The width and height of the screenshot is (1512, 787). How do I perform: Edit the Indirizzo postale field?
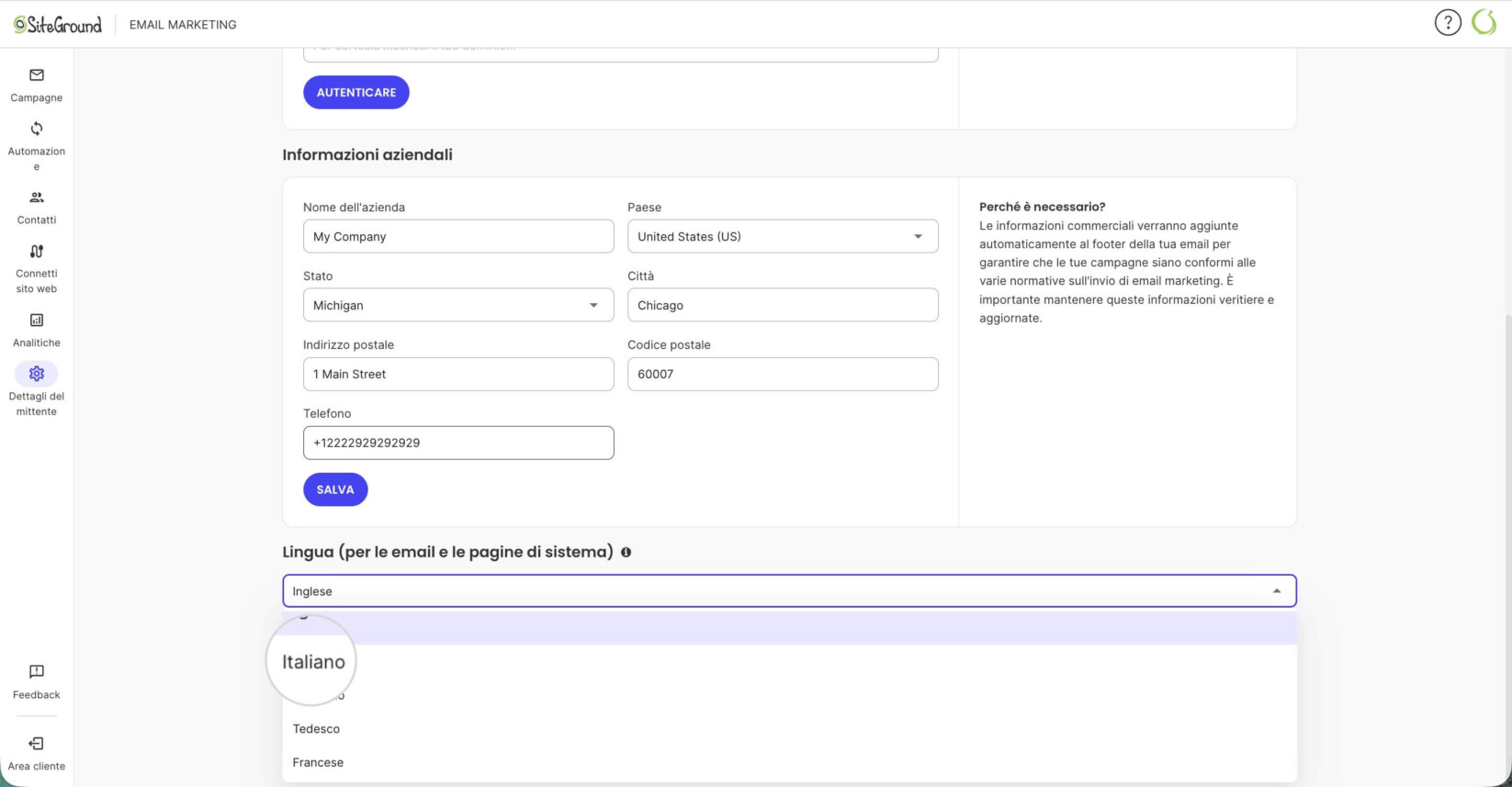[x=458, y=374]
